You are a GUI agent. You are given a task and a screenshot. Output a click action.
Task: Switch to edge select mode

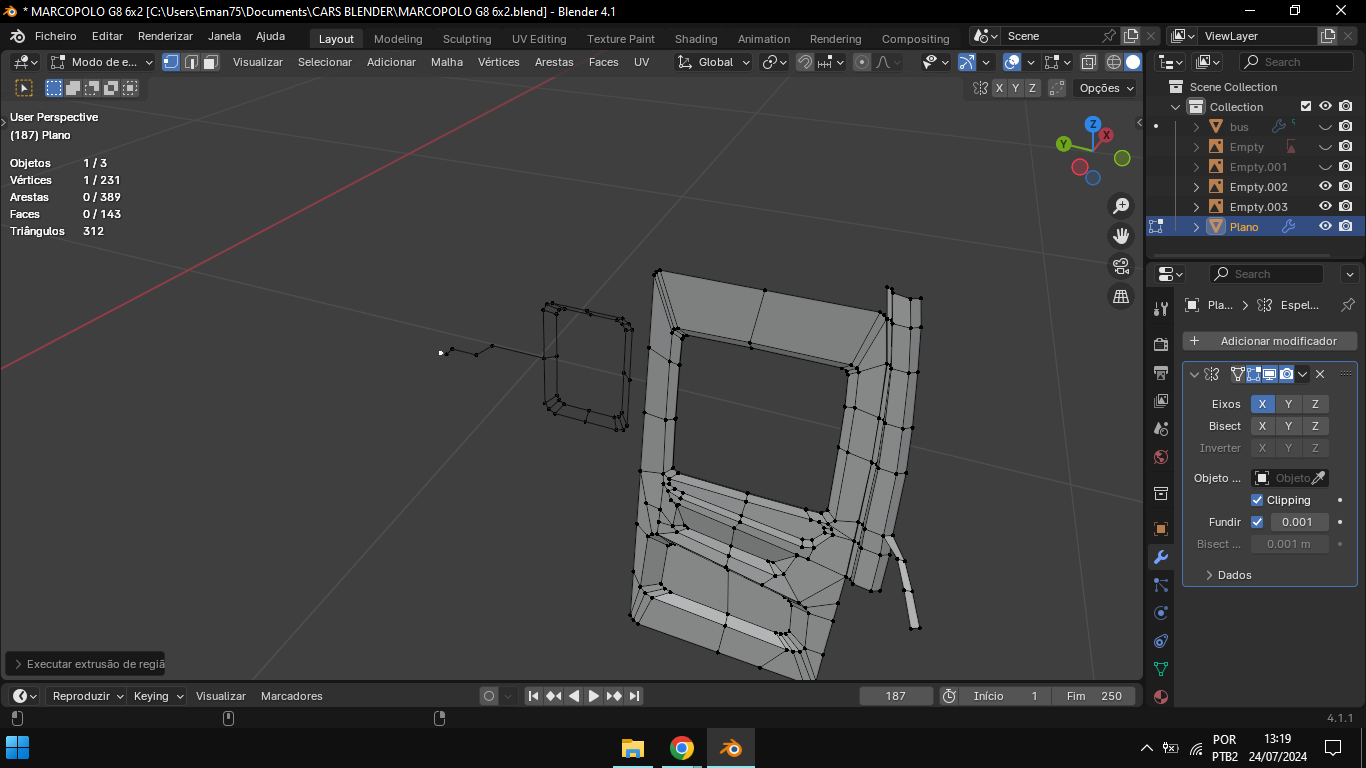coord(191,62)
